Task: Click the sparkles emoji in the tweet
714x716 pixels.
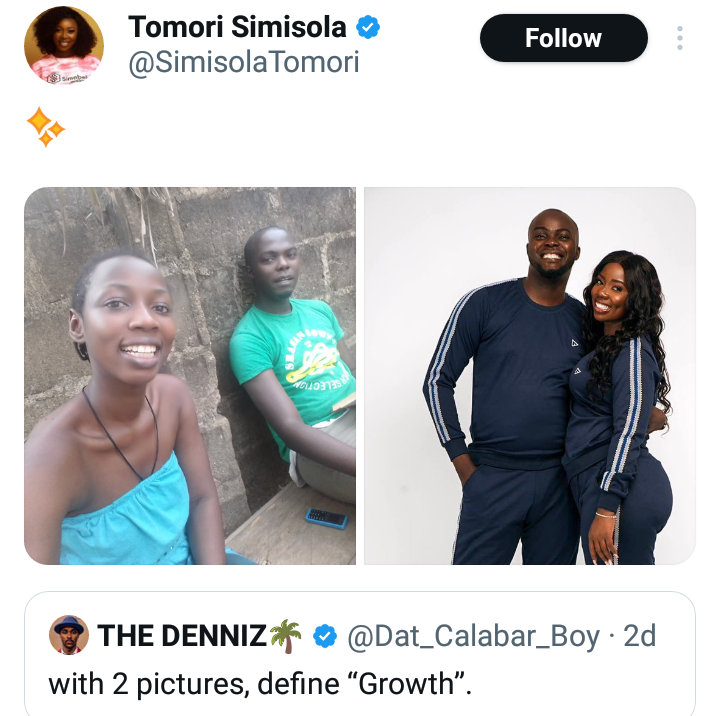Action: pyautogui.click(x=45, y=128)
